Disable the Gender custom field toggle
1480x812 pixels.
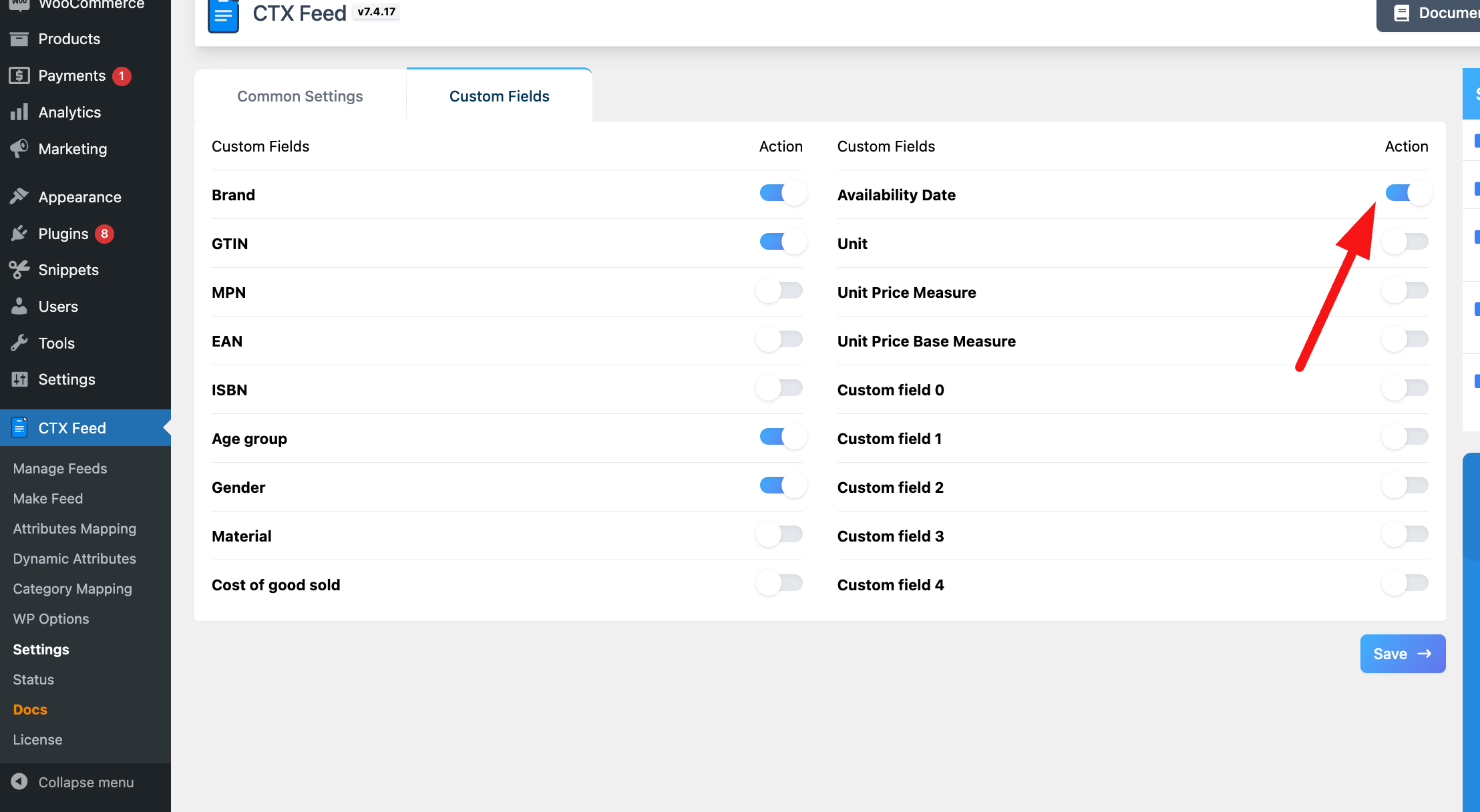click(x=781, y=486)
